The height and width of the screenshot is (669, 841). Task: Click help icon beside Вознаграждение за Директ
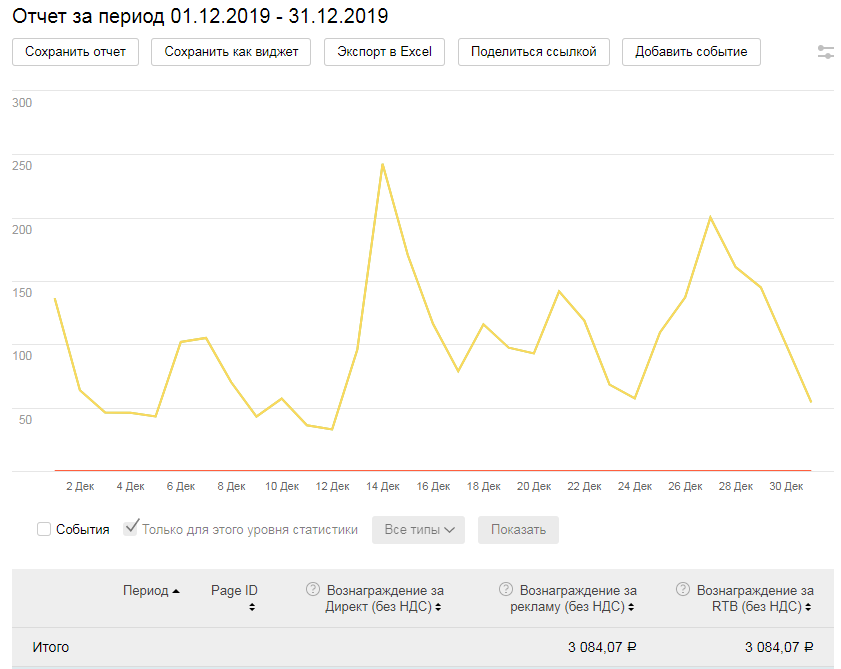(x=312, y=590)
